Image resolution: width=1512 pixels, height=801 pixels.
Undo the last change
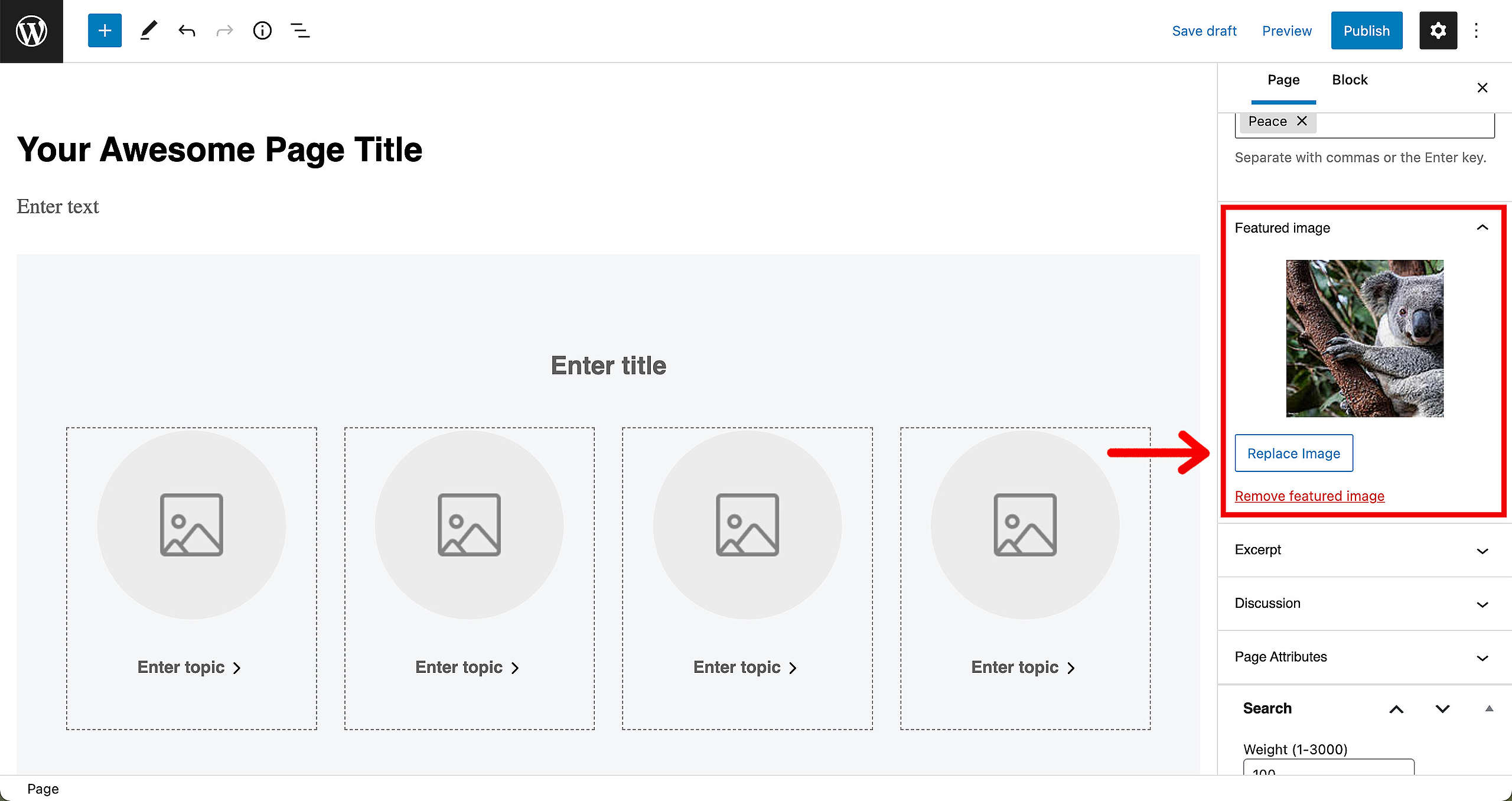(187, 31)
